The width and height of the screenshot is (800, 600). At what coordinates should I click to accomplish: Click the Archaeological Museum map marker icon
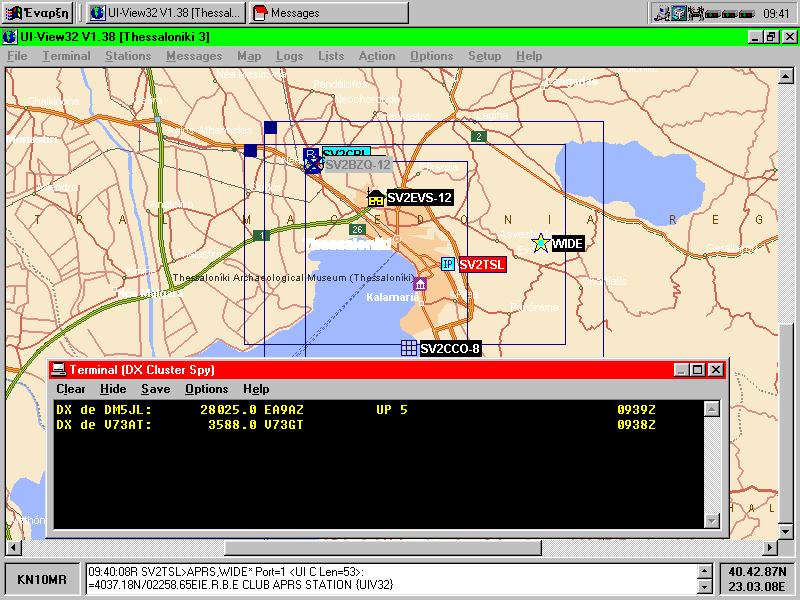click(420, 284)
